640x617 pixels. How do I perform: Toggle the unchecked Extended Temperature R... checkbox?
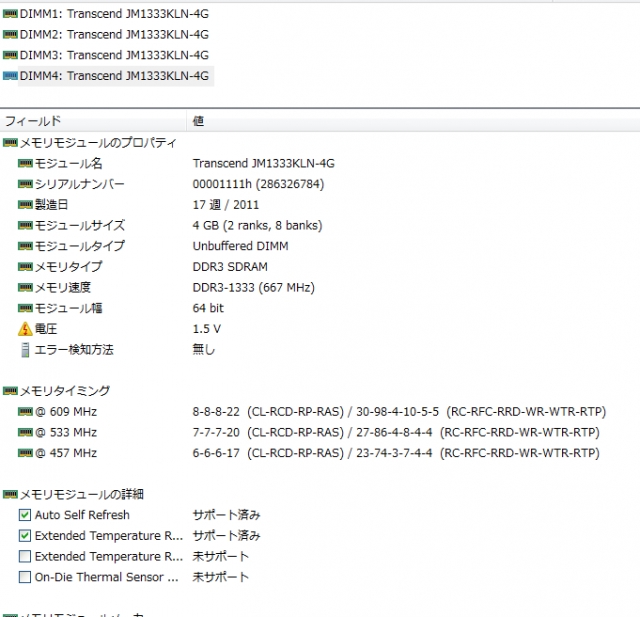[x=25, y=557]
